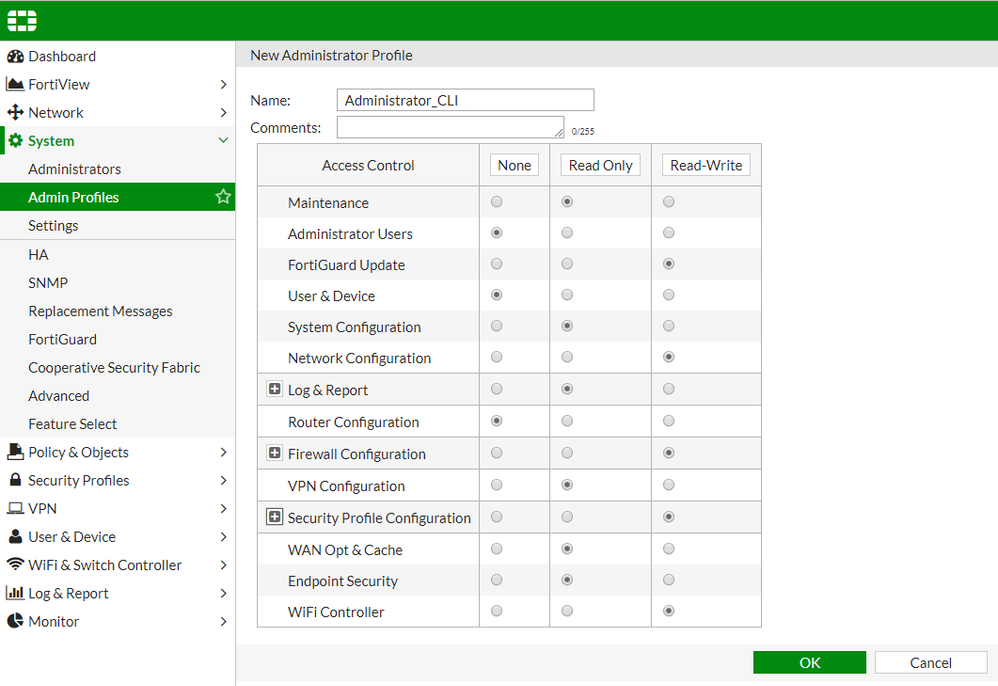
Task: Click the Policy & Objects icon
Action: pos(15,452)
